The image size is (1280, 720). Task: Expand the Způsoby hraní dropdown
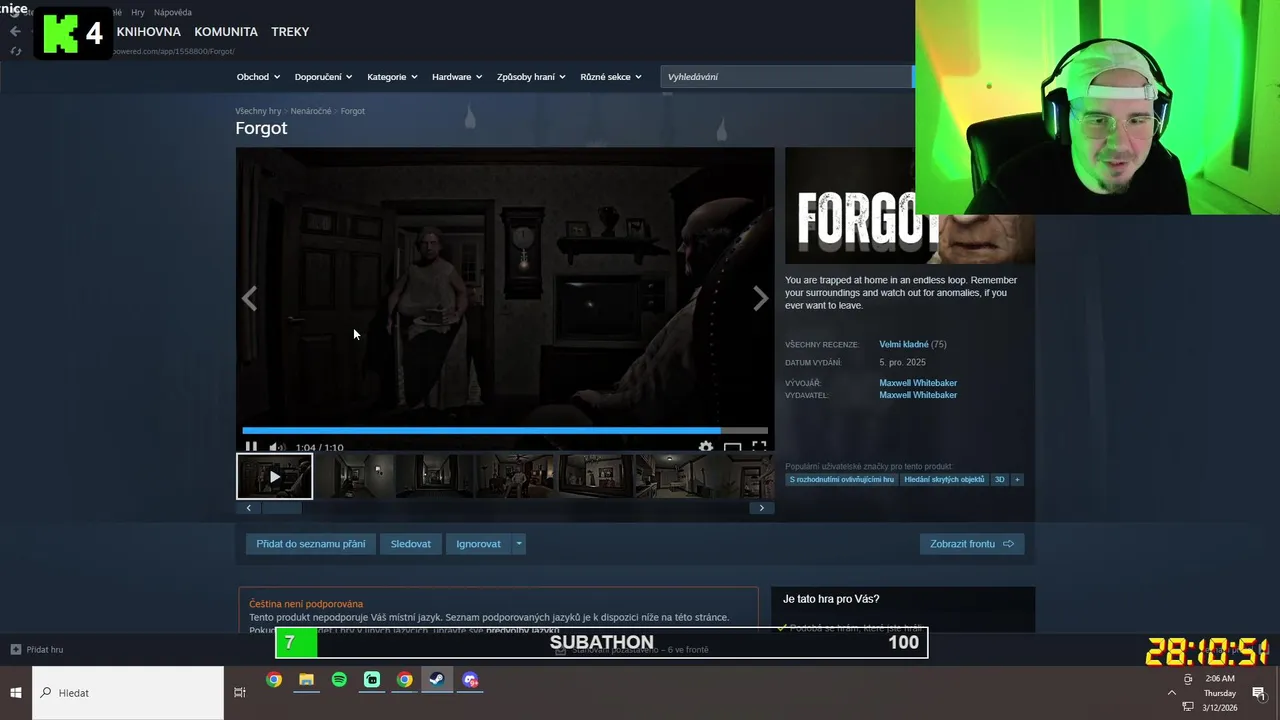(531, 77)
